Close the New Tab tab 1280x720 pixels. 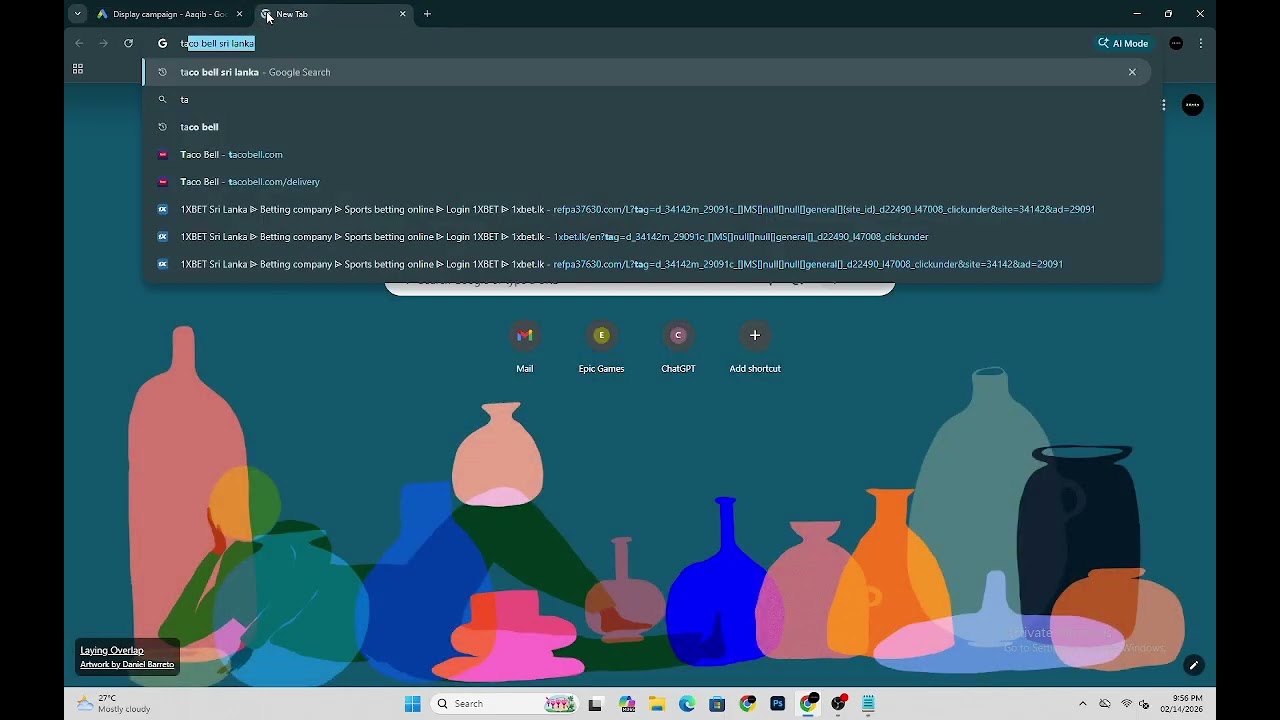pyautogui.click(x=403, y=14)
